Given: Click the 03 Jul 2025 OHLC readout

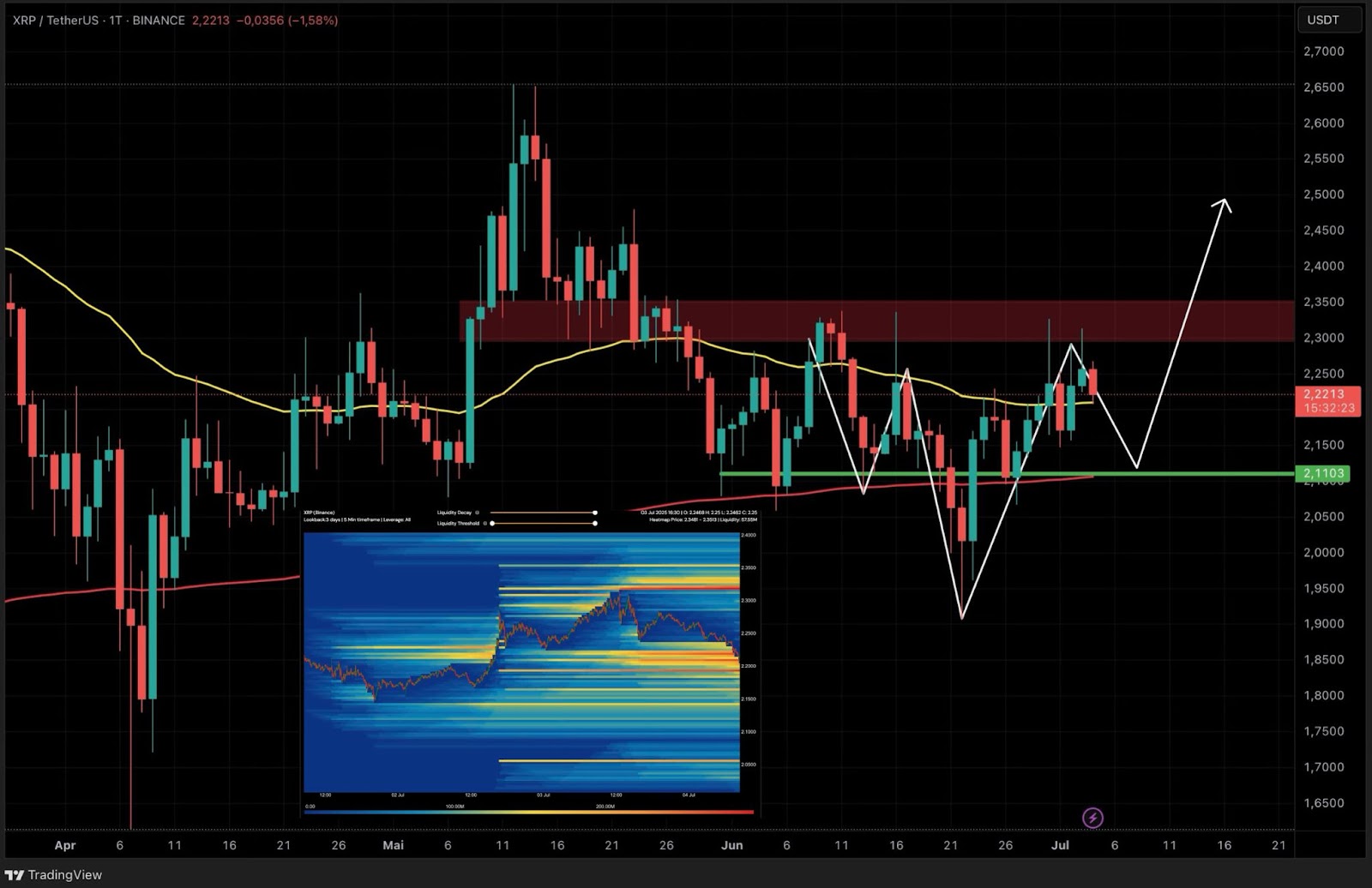Looking at the screenshot, I should pos(699,513).
